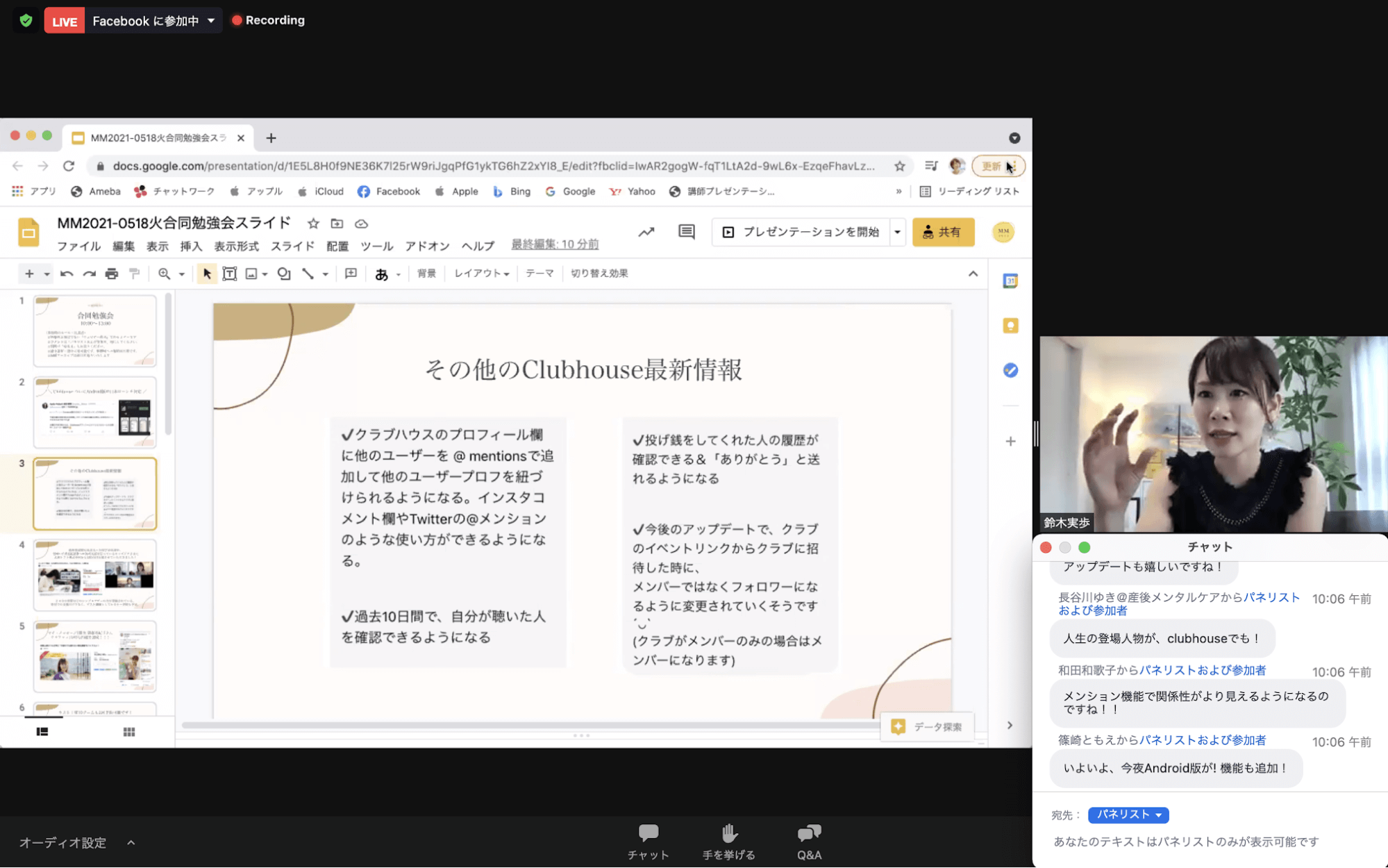Click undo arrow in Slides toolbar

pyautogui.click(x=67, y=274)
